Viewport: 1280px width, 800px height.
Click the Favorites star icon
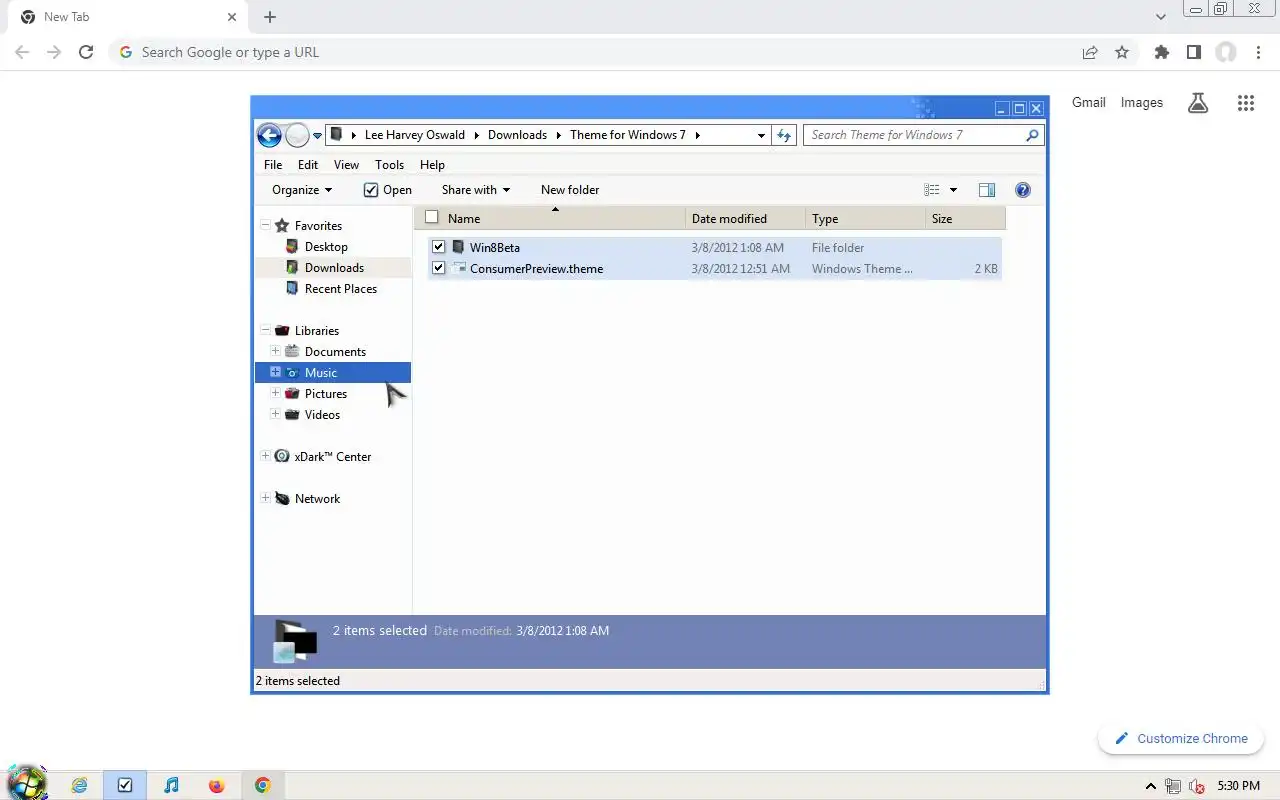pos(282,225)
